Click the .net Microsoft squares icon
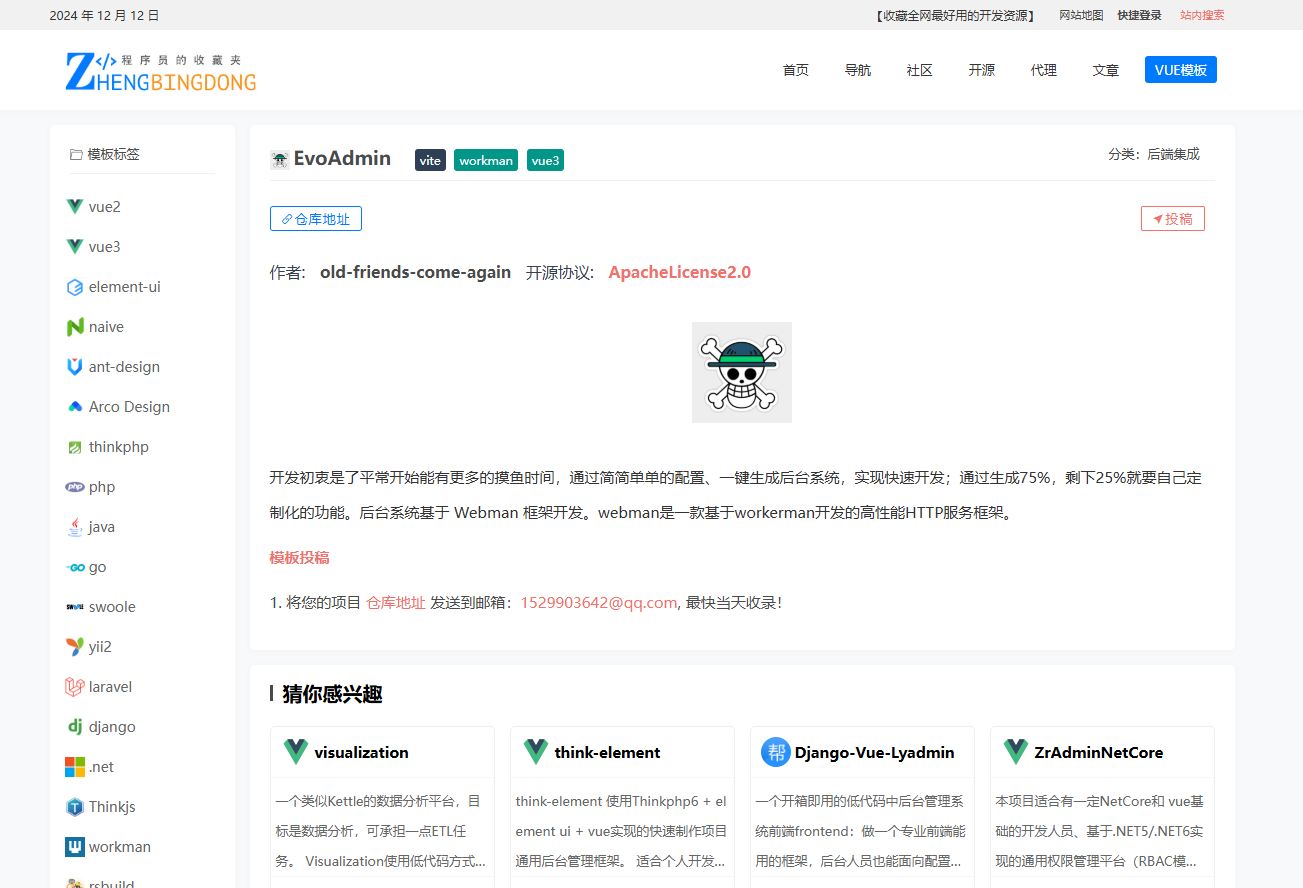1303x888 pixels. [x=75, y=767]
